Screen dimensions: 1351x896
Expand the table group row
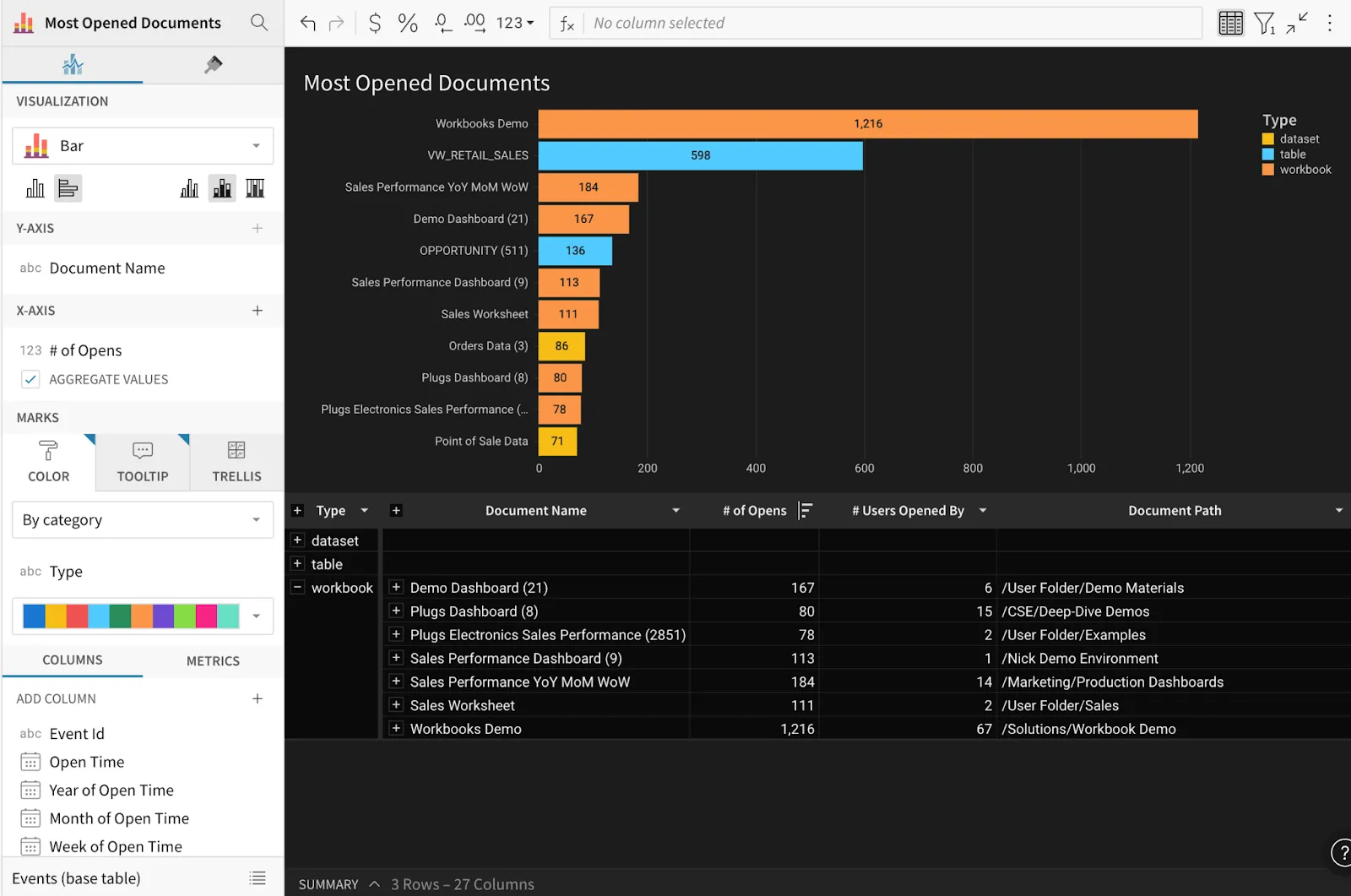(297, 563)
